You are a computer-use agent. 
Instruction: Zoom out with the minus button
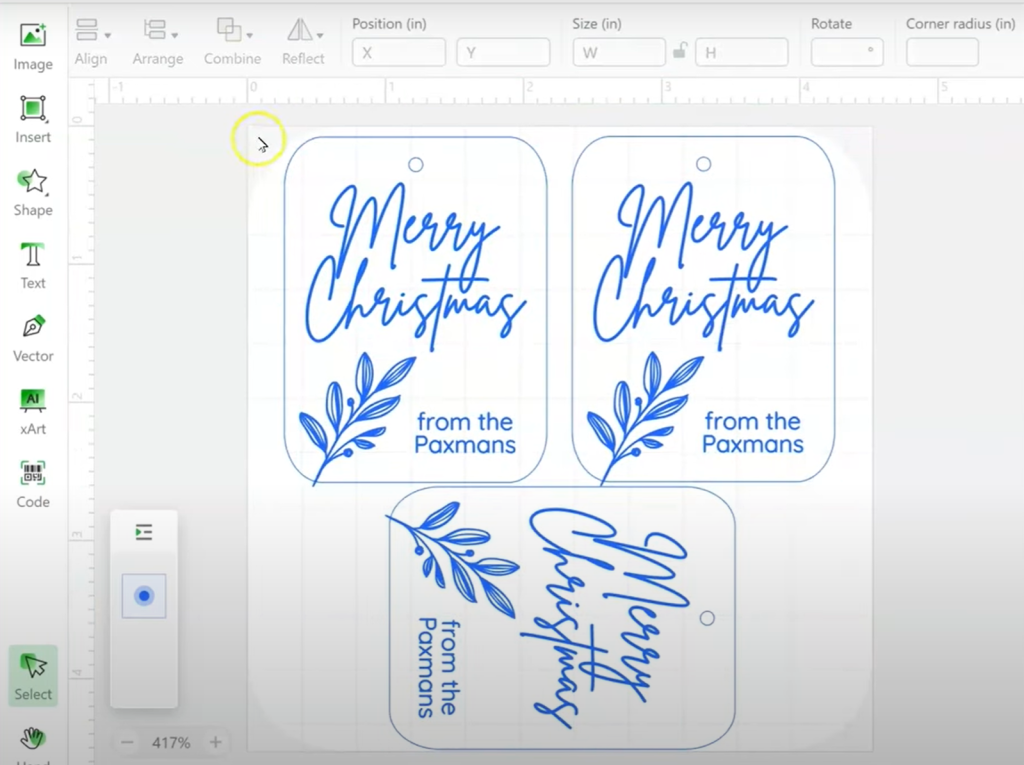tap(127, 743)
